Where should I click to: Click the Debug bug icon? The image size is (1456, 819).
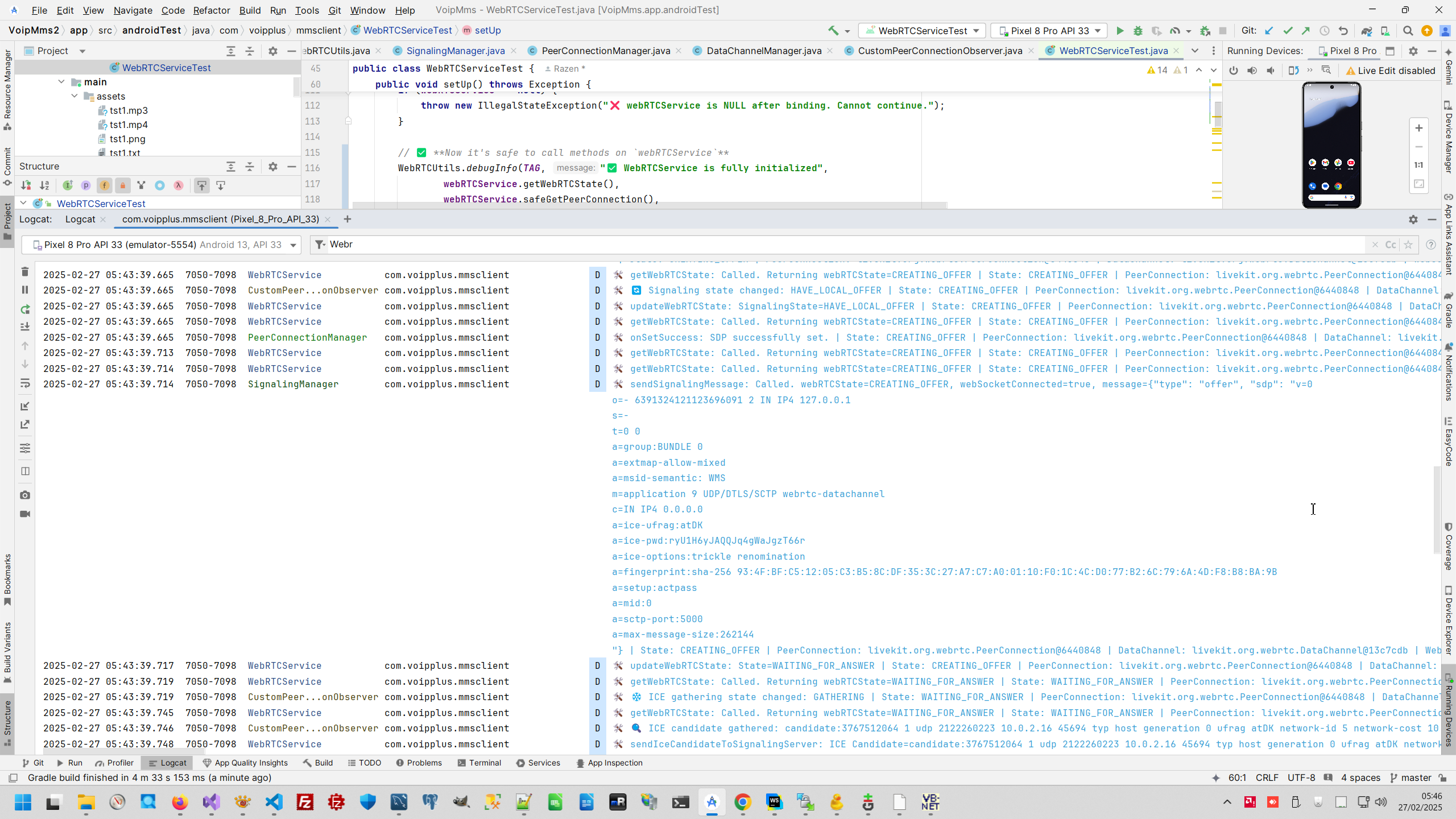coord(1138,31)
